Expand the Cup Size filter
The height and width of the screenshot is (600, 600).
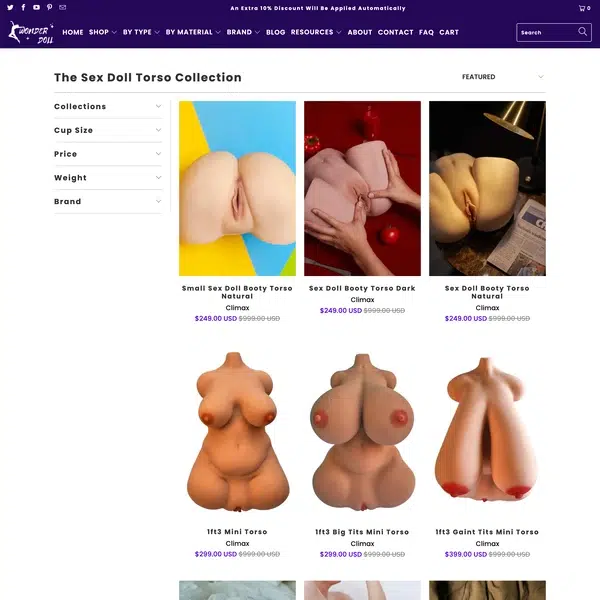pos(108,130)
